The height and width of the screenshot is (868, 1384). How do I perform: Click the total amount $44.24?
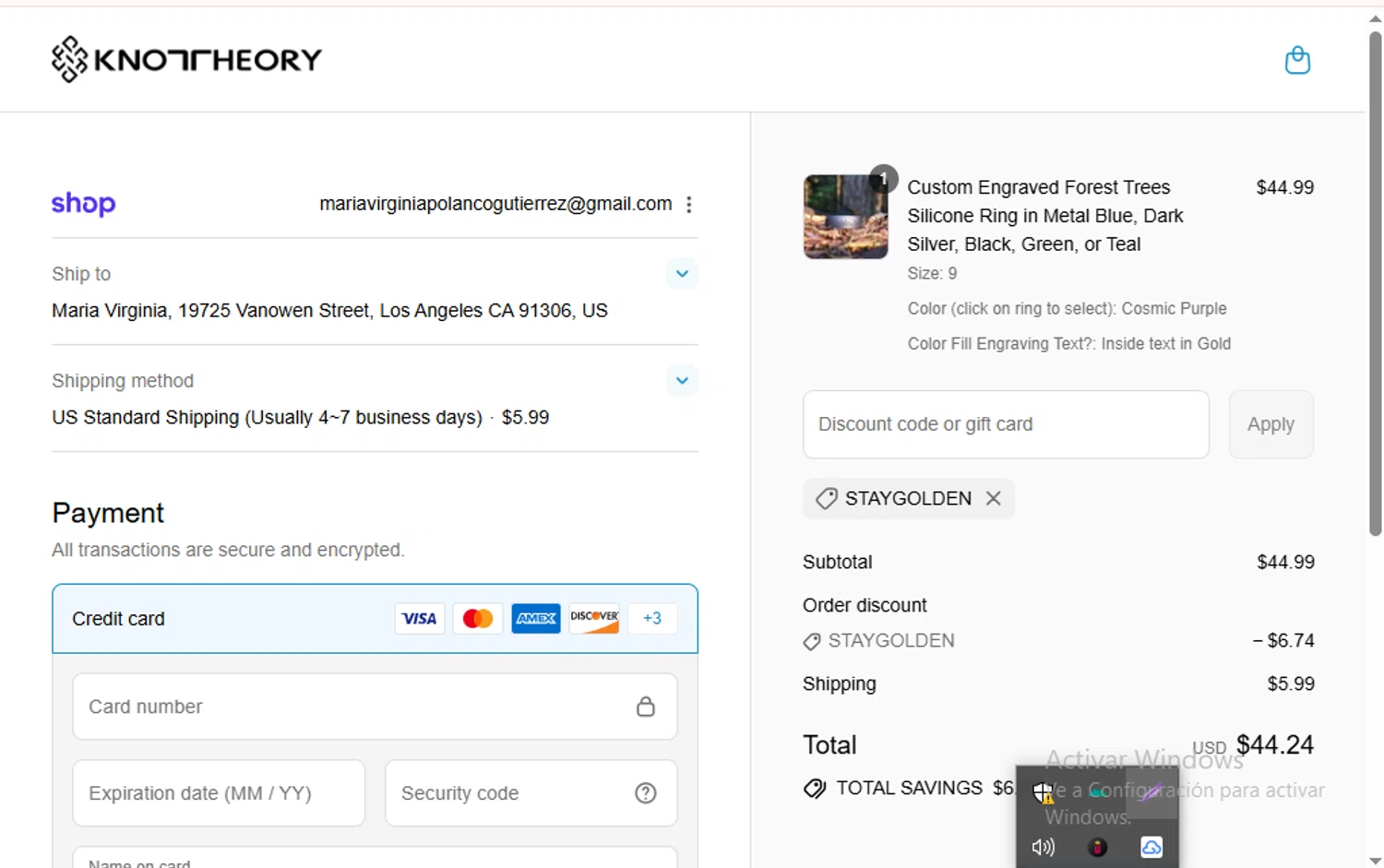[1274, 745]
